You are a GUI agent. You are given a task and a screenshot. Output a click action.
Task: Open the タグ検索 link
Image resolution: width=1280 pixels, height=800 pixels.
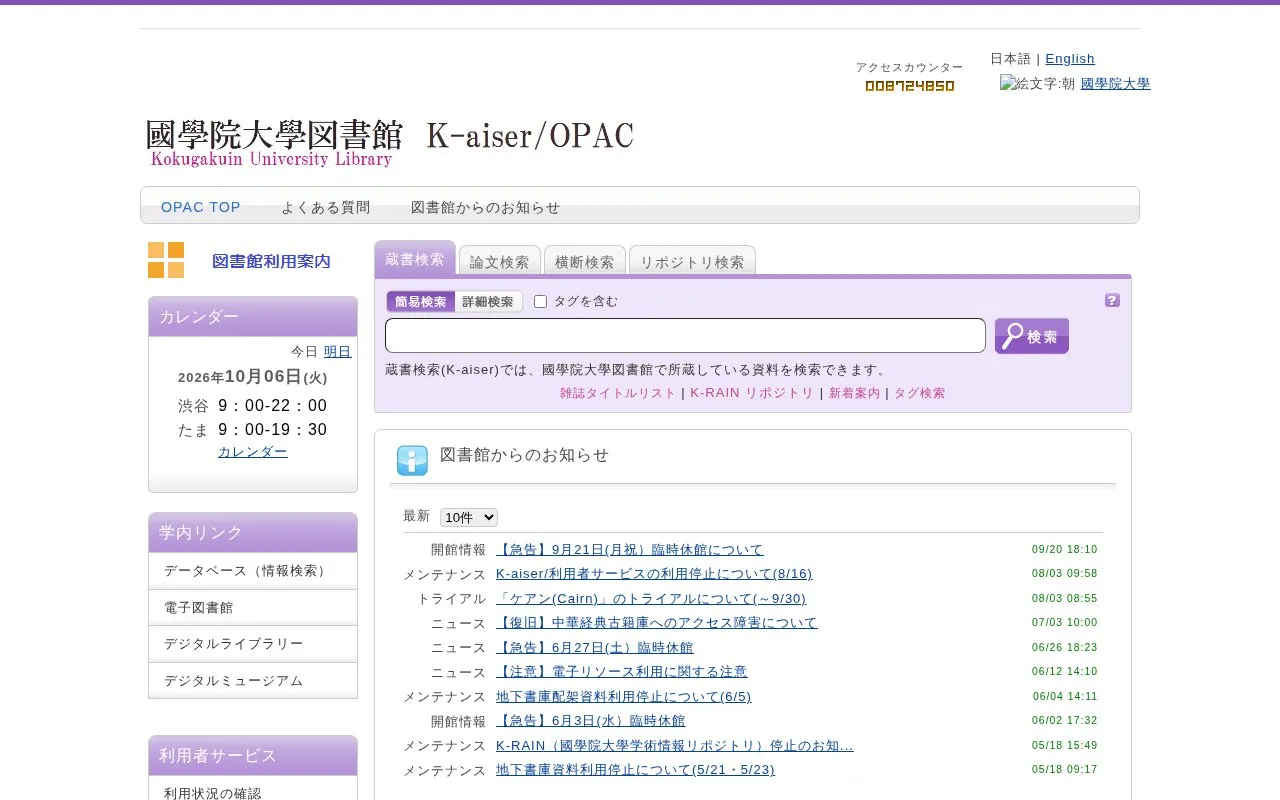[919, 393]
